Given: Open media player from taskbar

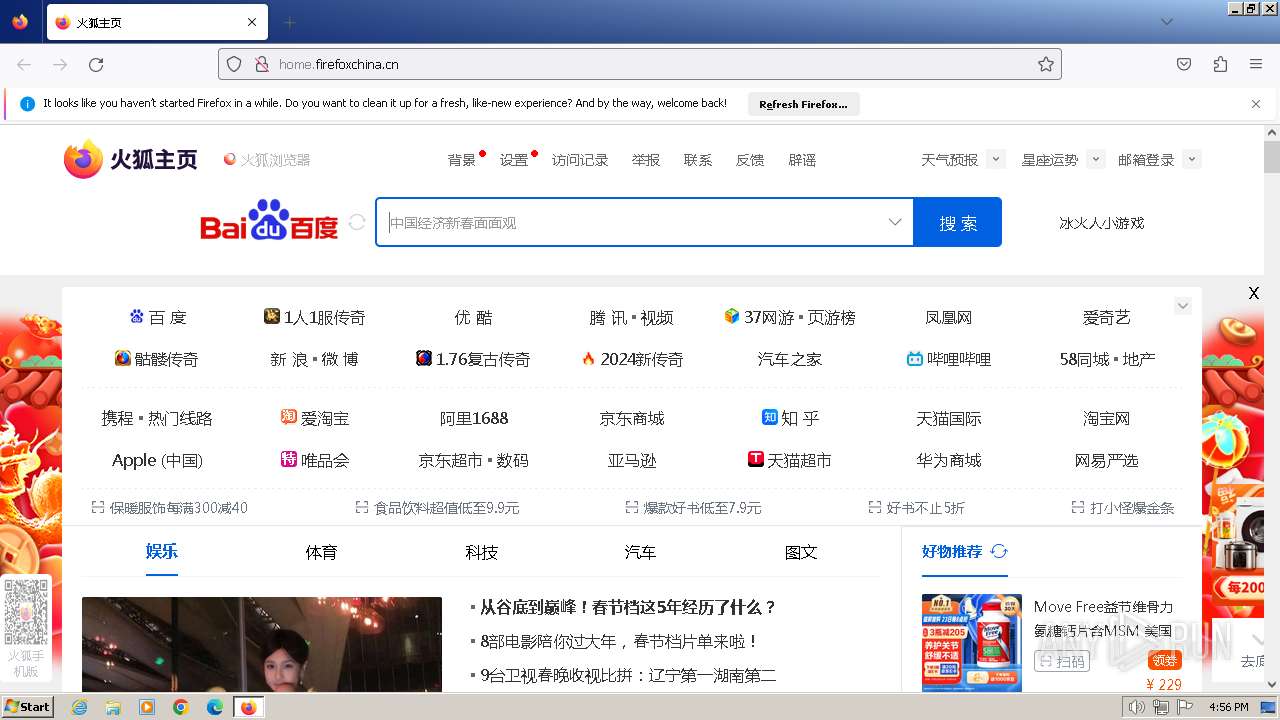Looking at the screenshot, I should [147, 707].
